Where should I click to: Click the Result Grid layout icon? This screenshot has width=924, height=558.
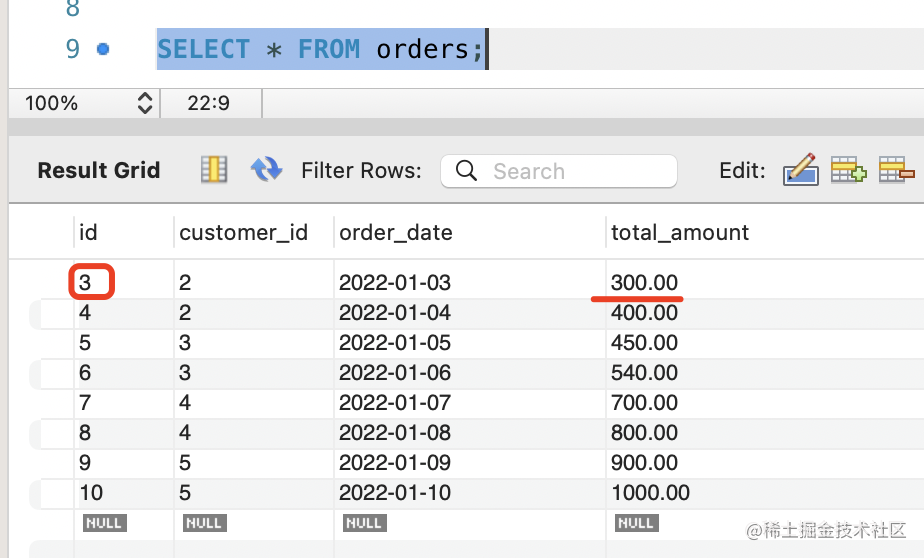click(x=214, y=170)
